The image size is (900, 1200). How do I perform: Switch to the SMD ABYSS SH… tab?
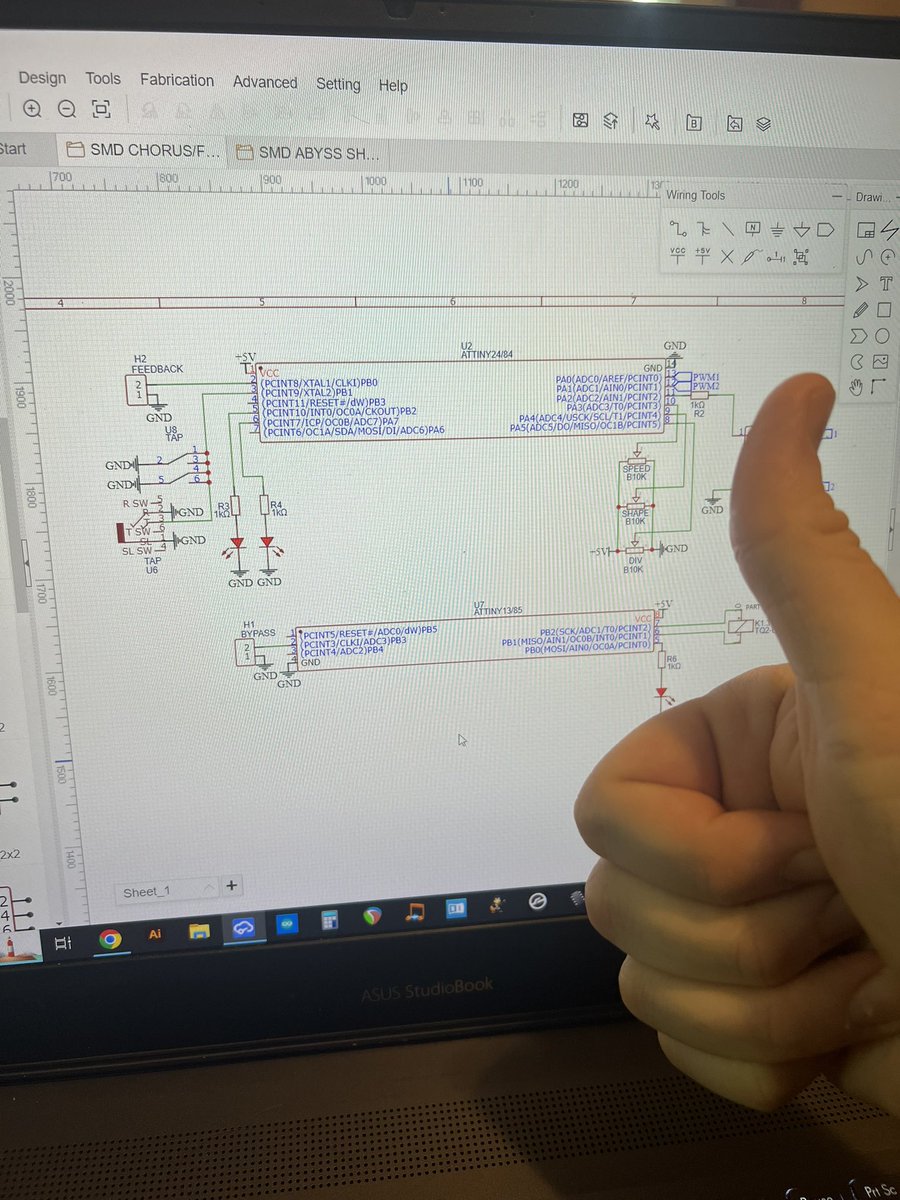[x=309, y=153]
